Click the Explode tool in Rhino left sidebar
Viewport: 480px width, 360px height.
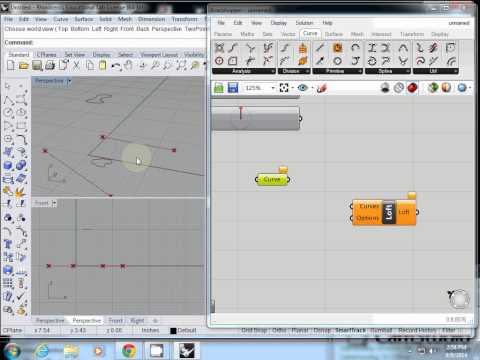pos(21,192)
